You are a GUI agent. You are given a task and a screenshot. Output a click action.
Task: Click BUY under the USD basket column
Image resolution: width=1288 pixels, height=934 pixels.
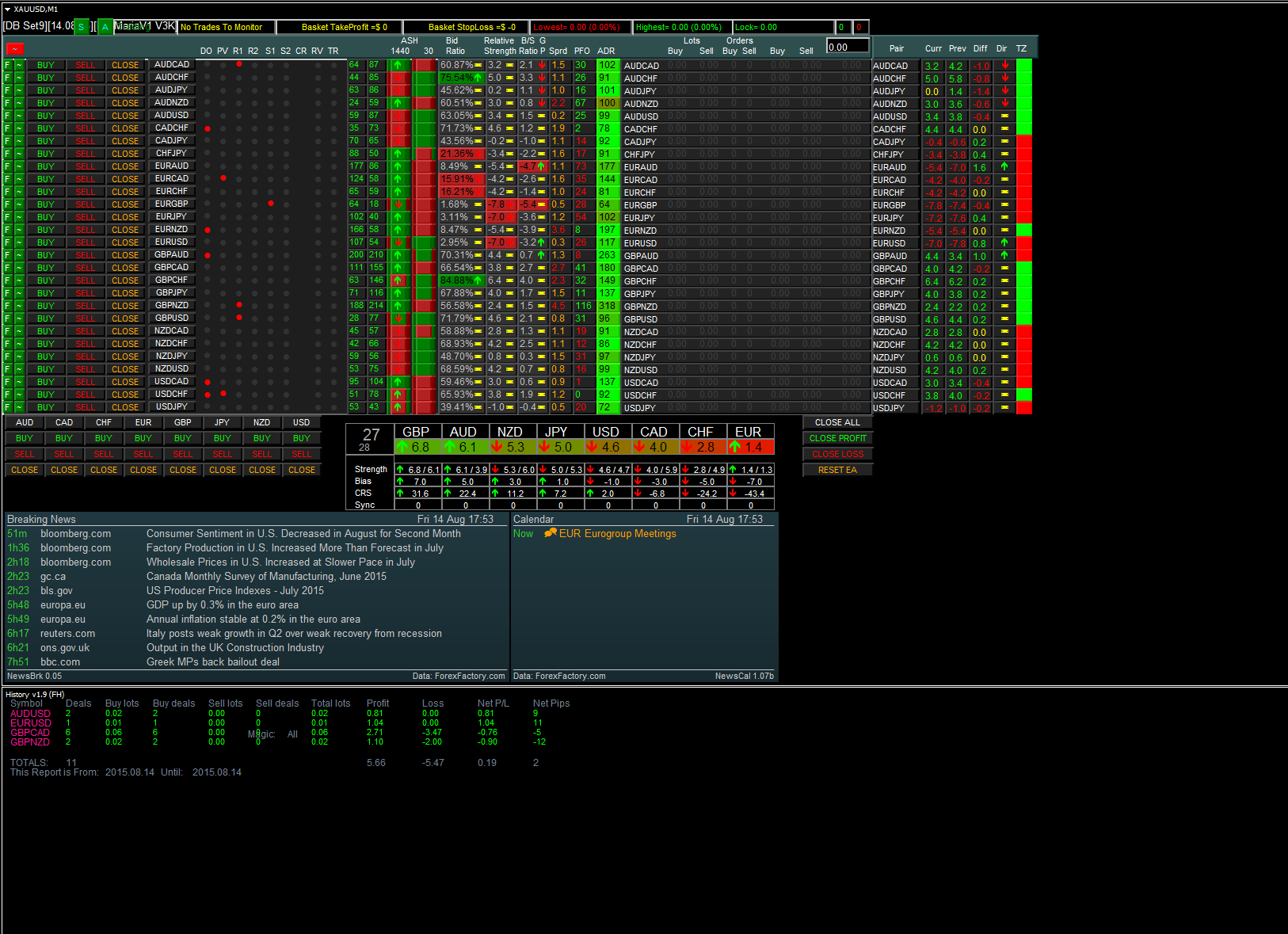pyautogui.click(x=302, y=438)
